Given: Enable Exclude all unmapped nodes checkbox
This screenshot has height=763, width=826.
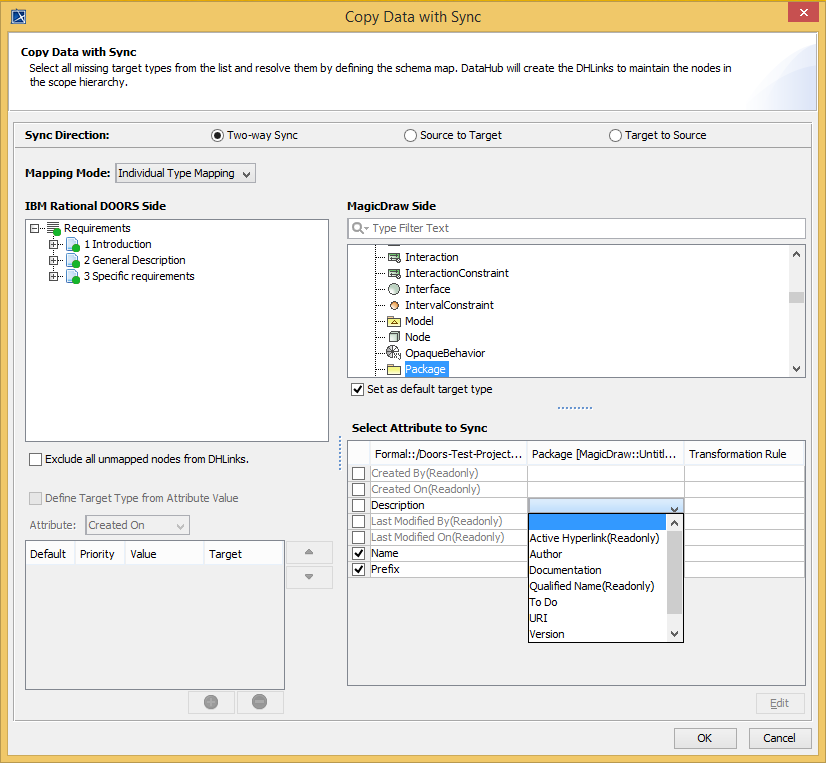Looking at the screenshot, I should [x=36, y=460].
